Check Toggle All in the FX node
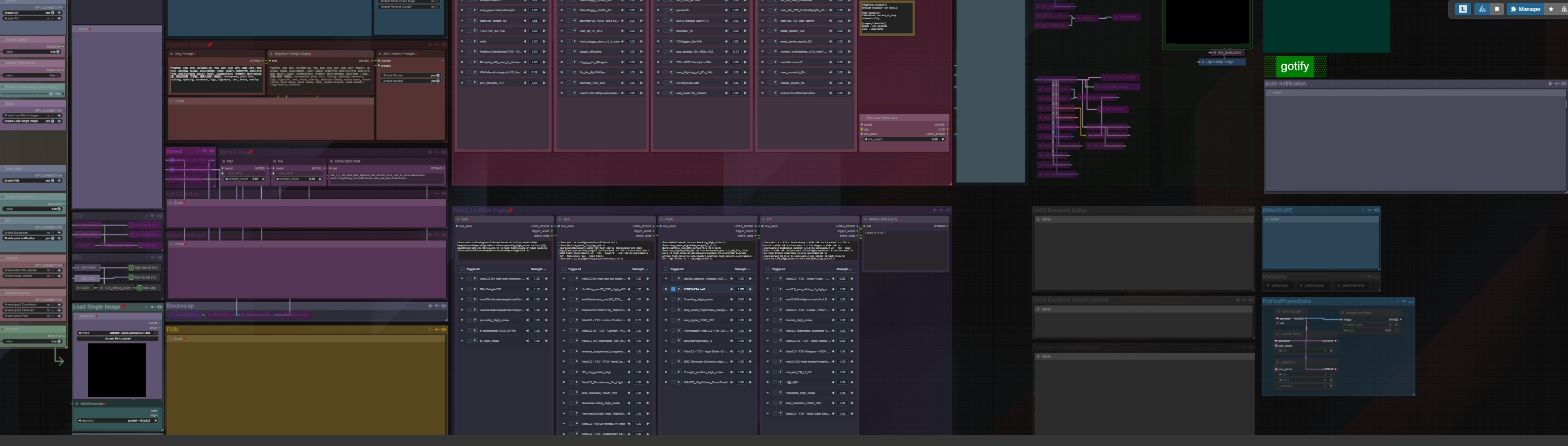 pos(769,269)
